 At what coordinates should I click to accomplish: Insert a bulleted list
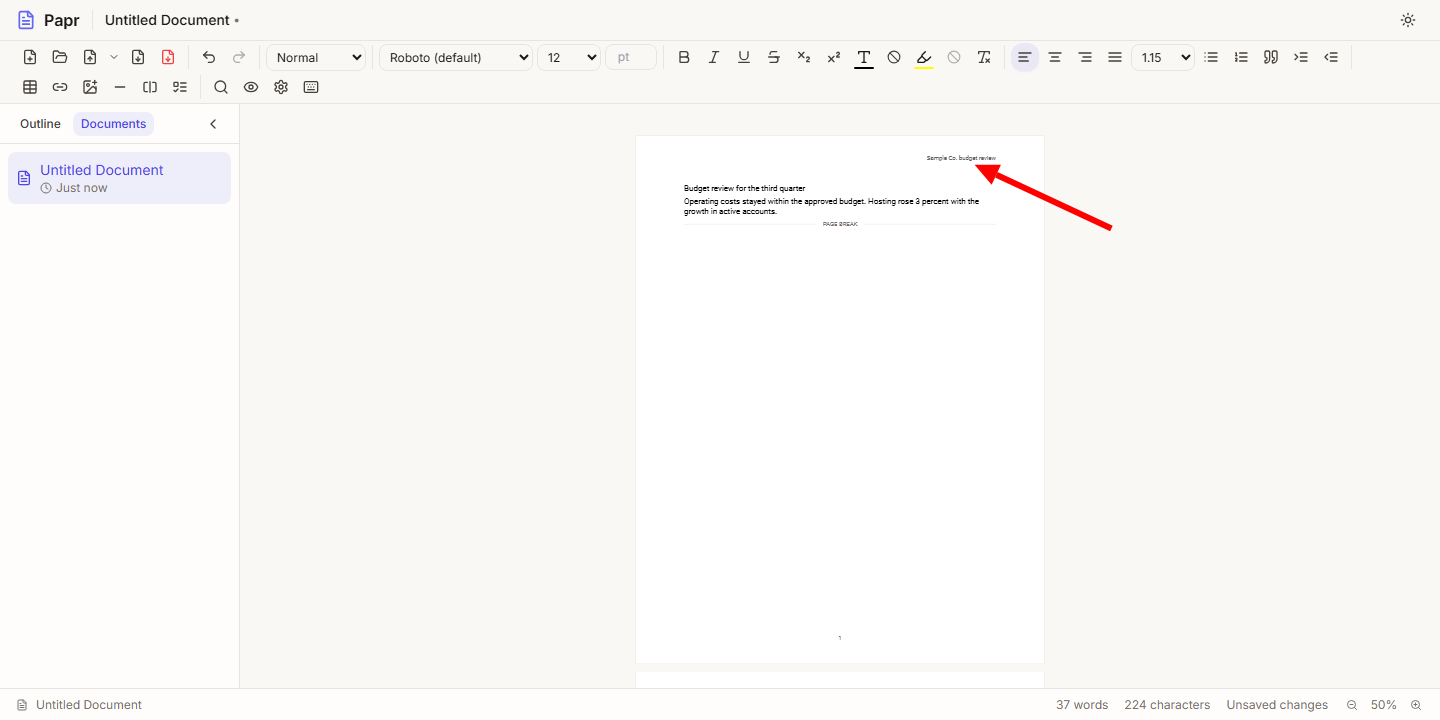point(1211,57)
